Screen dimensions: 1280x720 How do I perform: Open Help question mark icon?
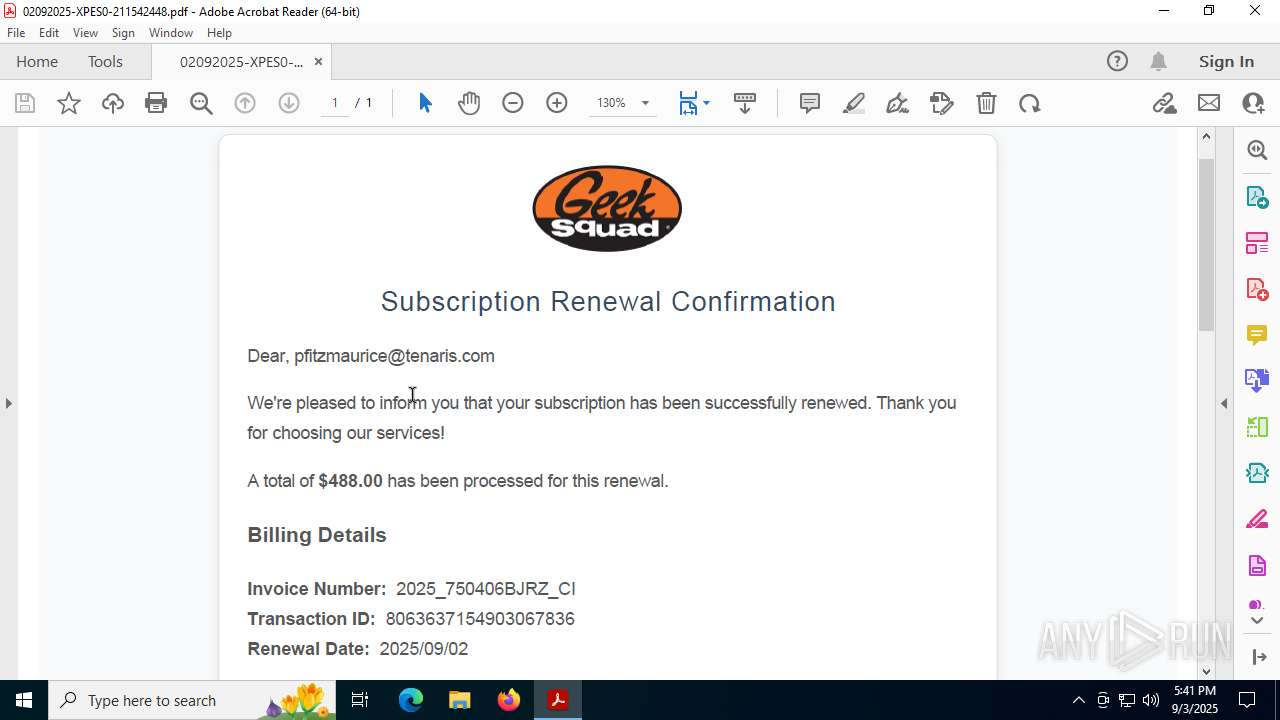tap(1117, 61)
